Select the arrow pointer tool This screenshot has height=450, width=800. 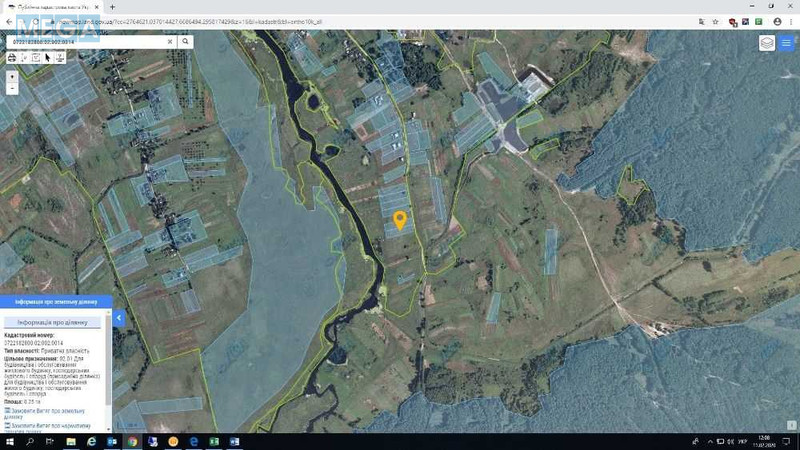pos(47,58)
